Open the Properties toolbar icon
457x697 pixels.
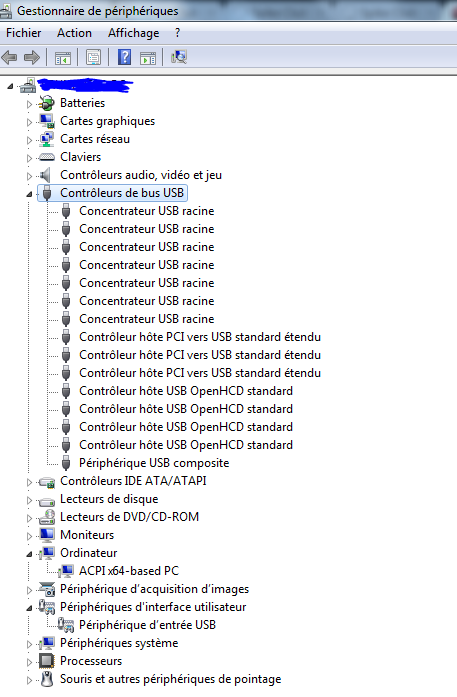(93, 57)
